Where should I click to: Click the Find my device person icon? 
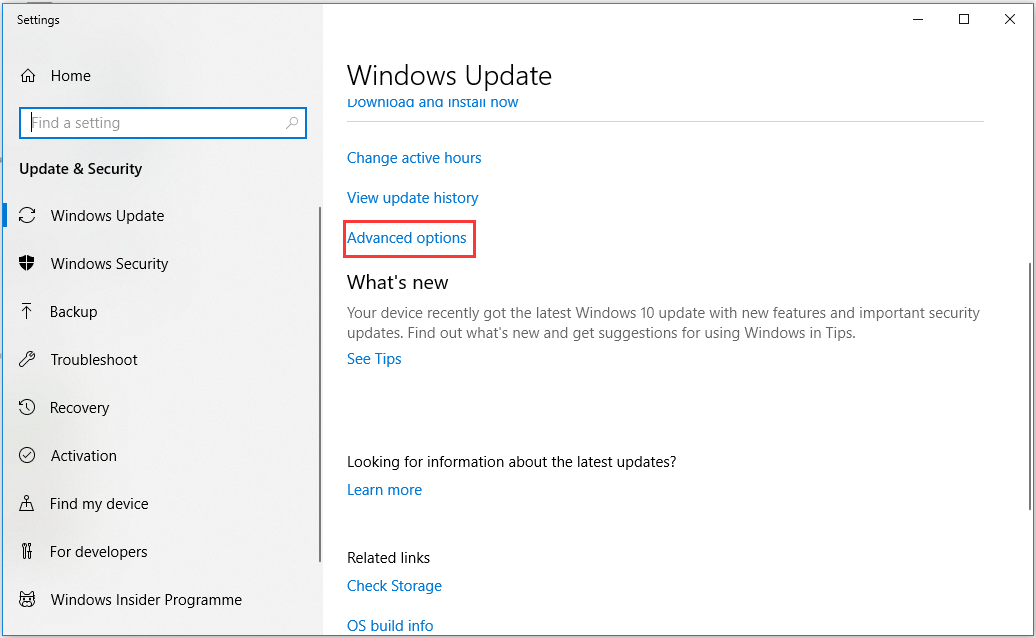coord(26,503)
